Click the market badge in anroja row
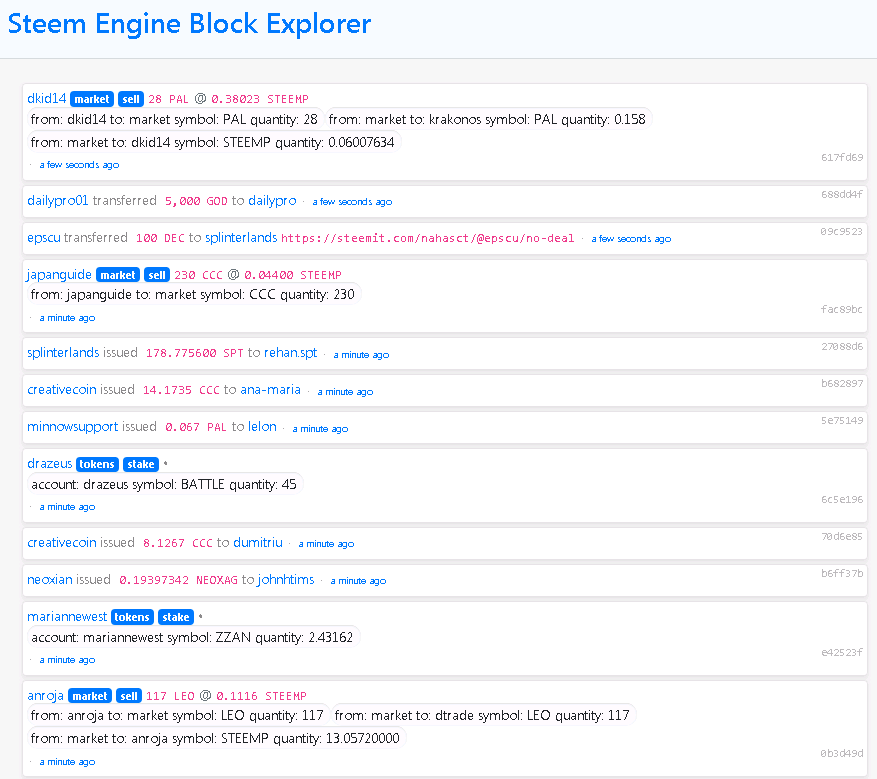 pos(90,696)
